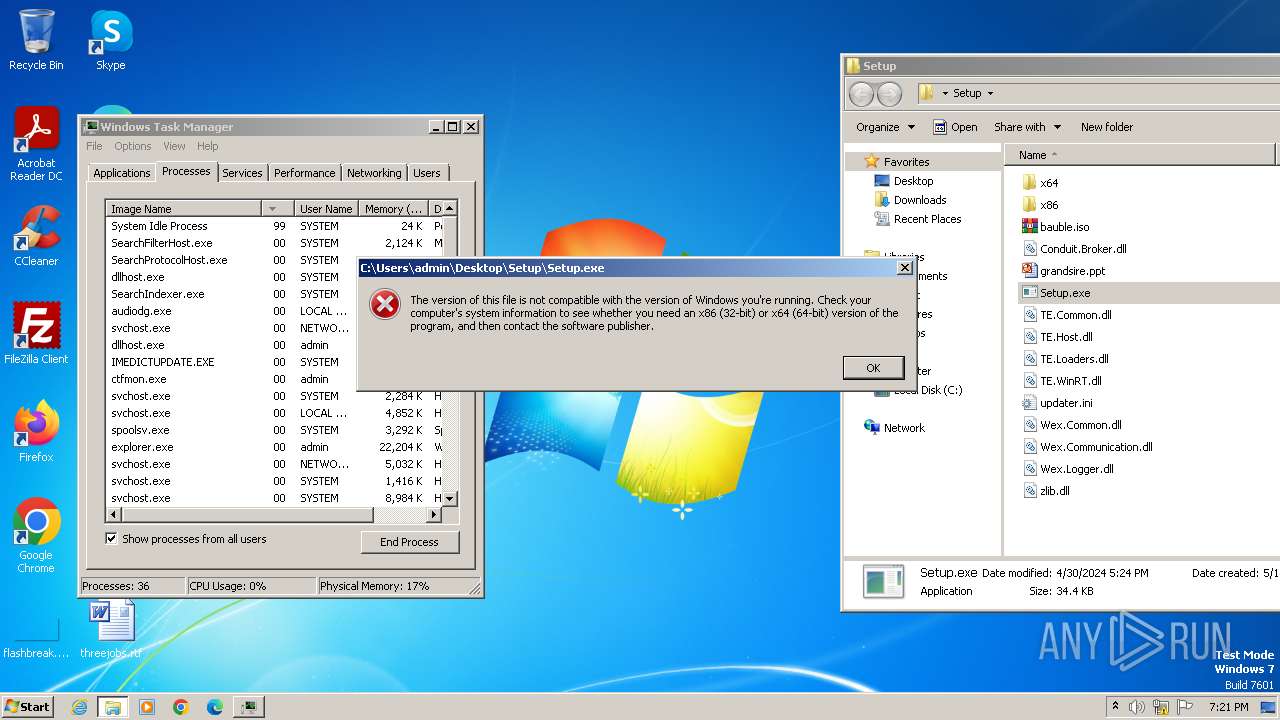Select the spoolsv.exe process row
This screenshot has width=1280, height=720.
click(x=274, y=430)
